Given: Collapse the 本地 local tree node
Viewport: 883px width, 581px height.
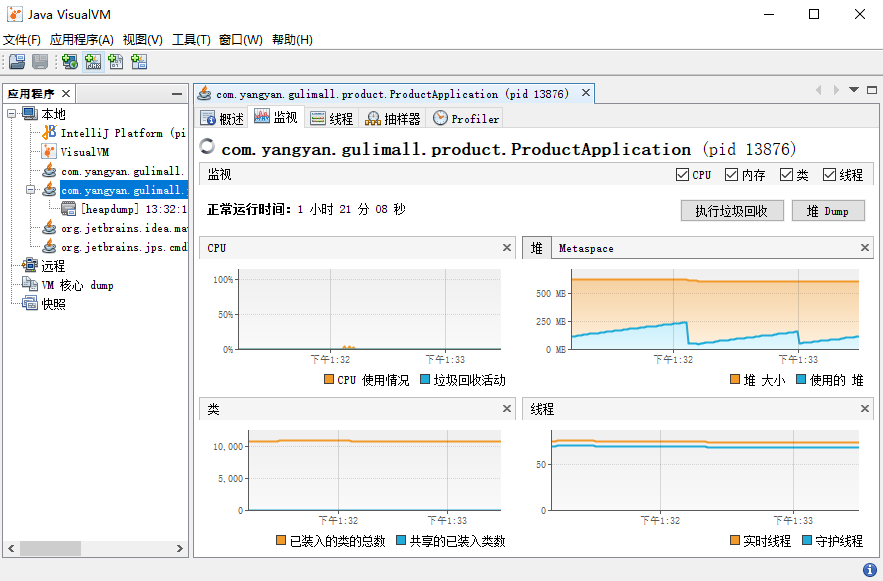Looking at the screenshot, I should pyautogui.click(x=11, y=114).
